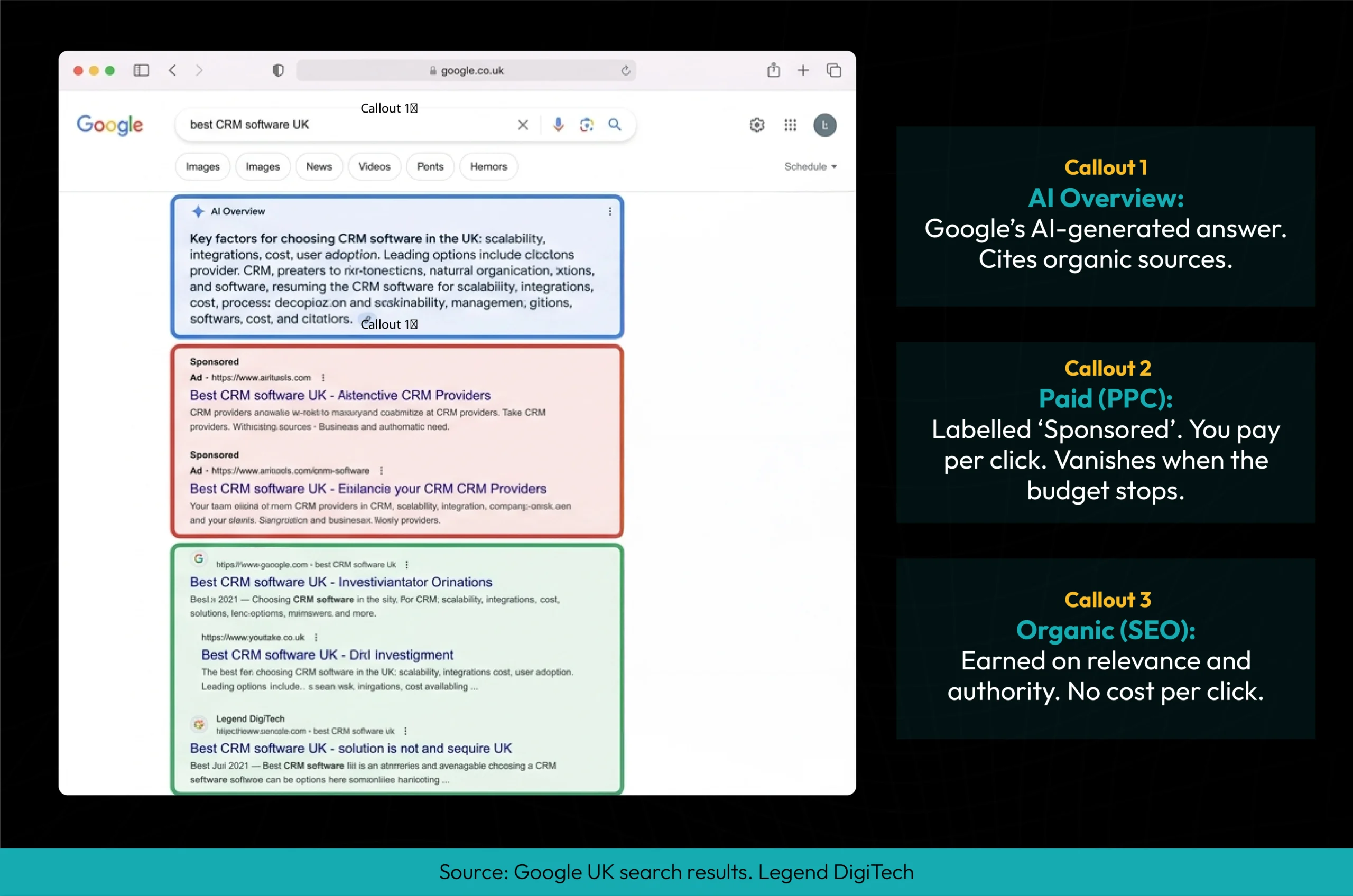This screenshot has height=896, width=1353.
Task: Open Google settings gear icon
Action: pos(757,125)
